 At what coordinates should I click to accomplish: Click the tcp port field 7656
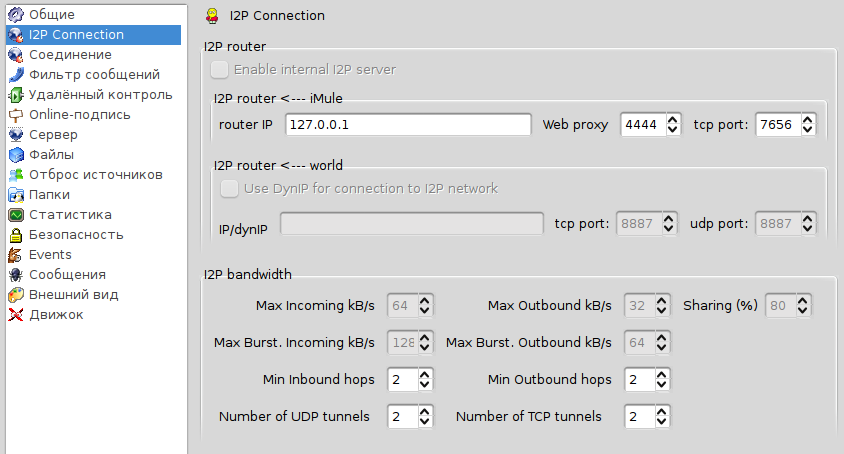778,124
